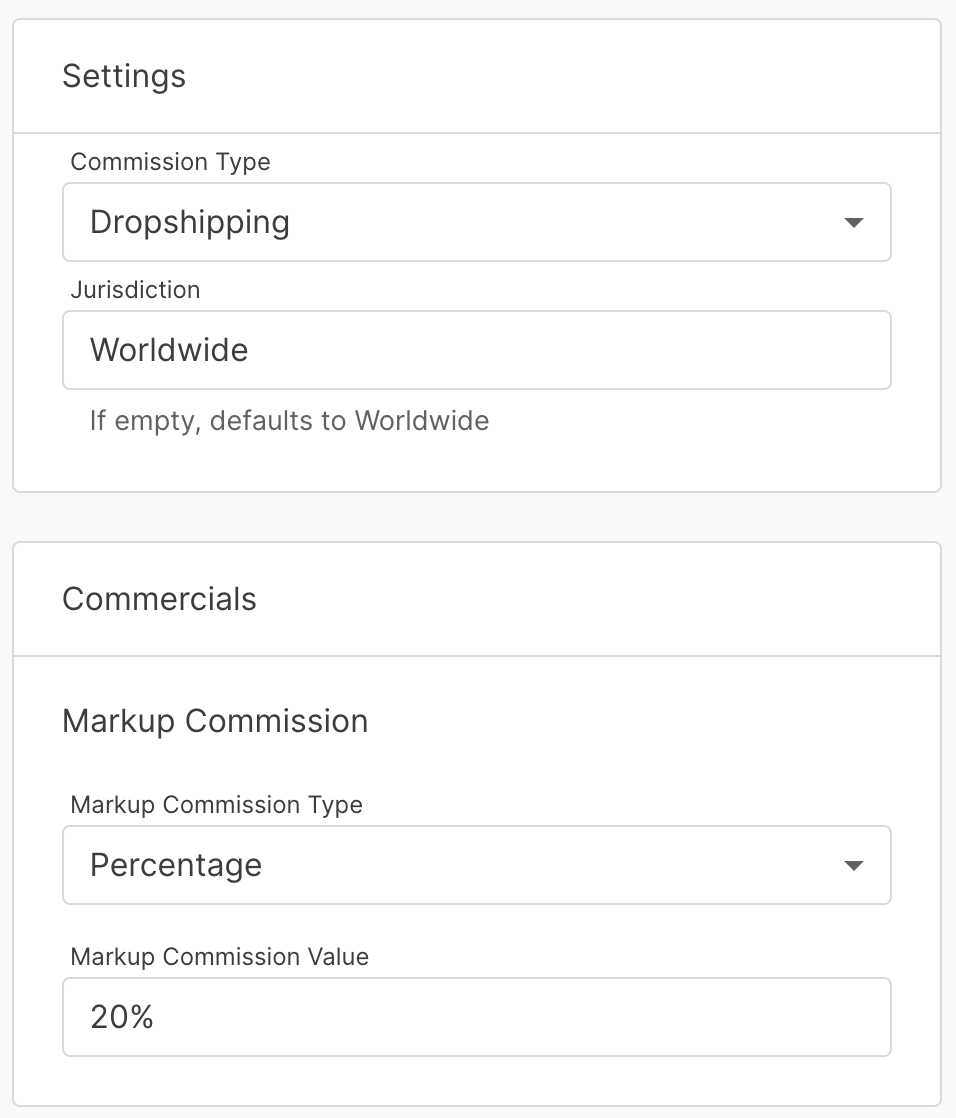Click the Markup Commission Value label
The height and width of the screenshot is (1118, 956).
pyautogui.click(x=219, y=957)
